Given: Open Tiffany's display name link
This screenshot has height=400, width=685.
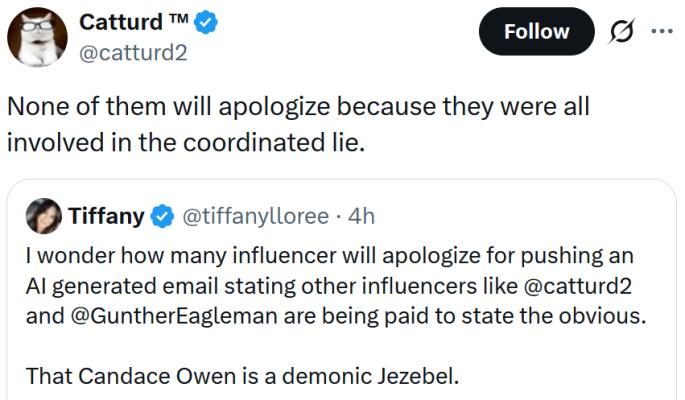Looking at the screenshot, I should tap(107, 215).
